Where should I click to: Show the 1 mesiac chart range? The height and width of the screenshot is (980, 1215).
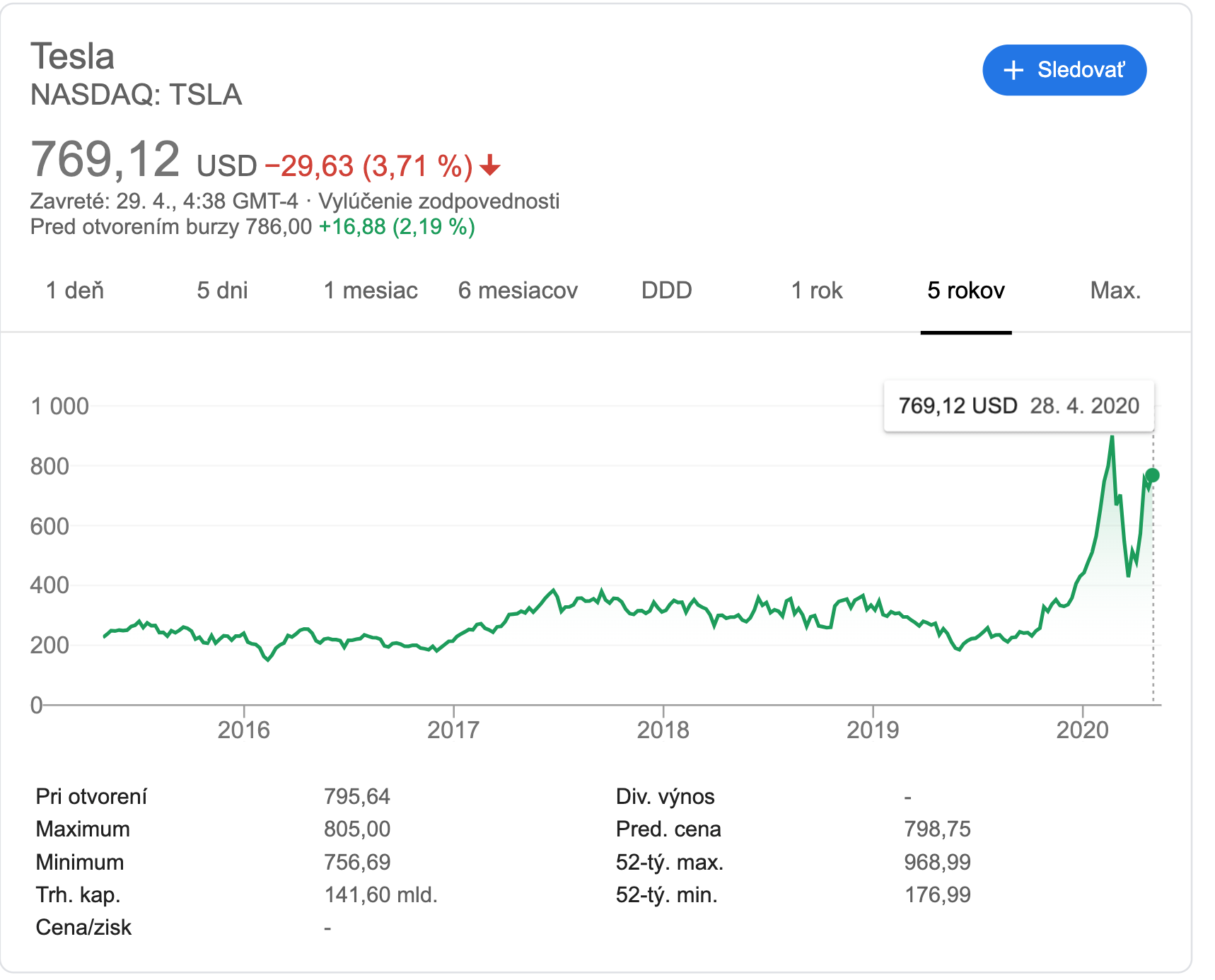click(x=371, y=291)
